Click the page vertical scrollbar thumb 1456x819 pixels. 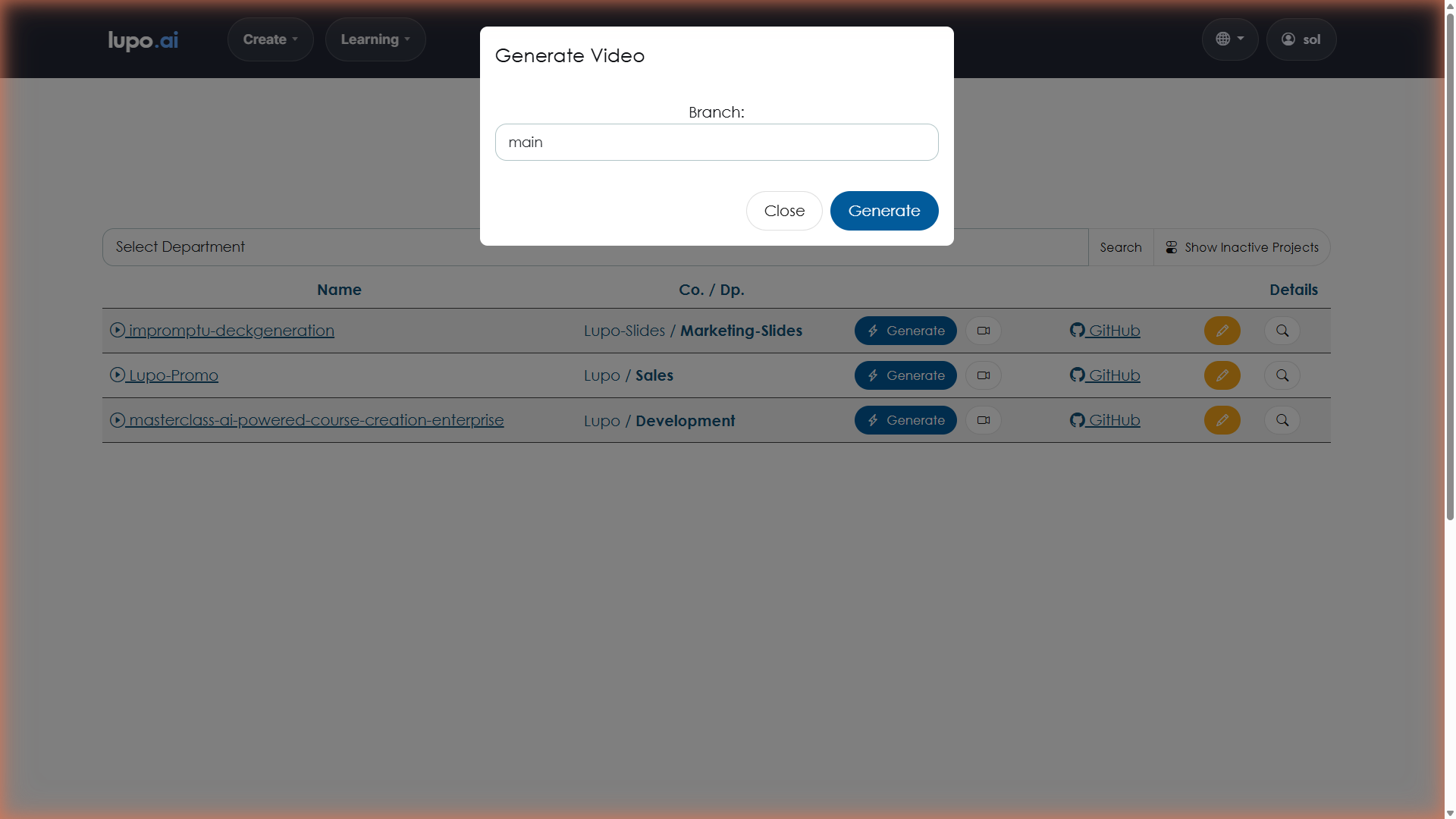(x=1450, y=265)
